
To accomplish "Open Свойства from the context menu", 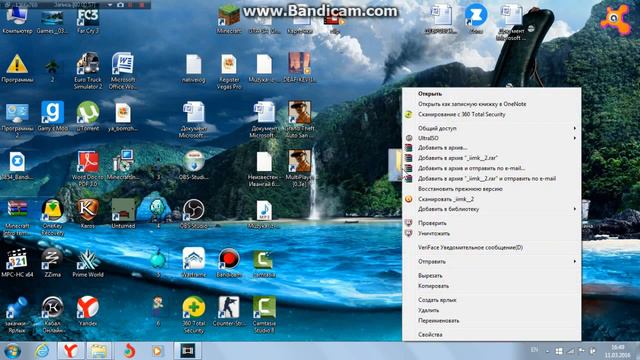I will 491,334.
